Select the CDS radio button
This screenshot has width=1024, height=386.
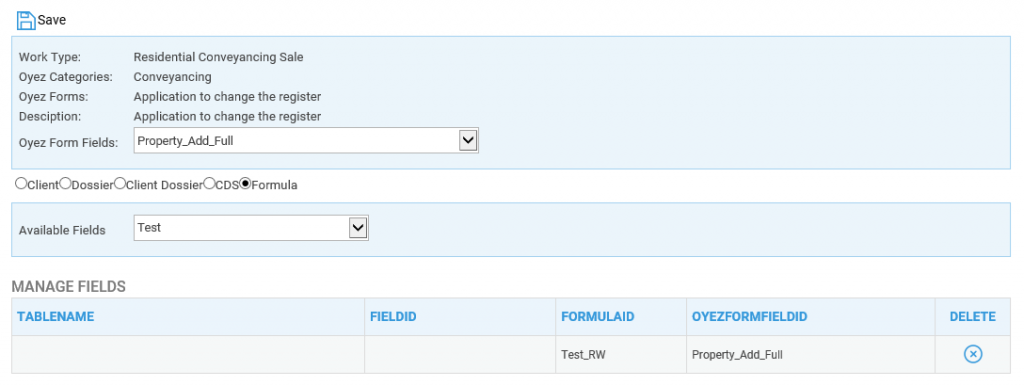(209, 184)
